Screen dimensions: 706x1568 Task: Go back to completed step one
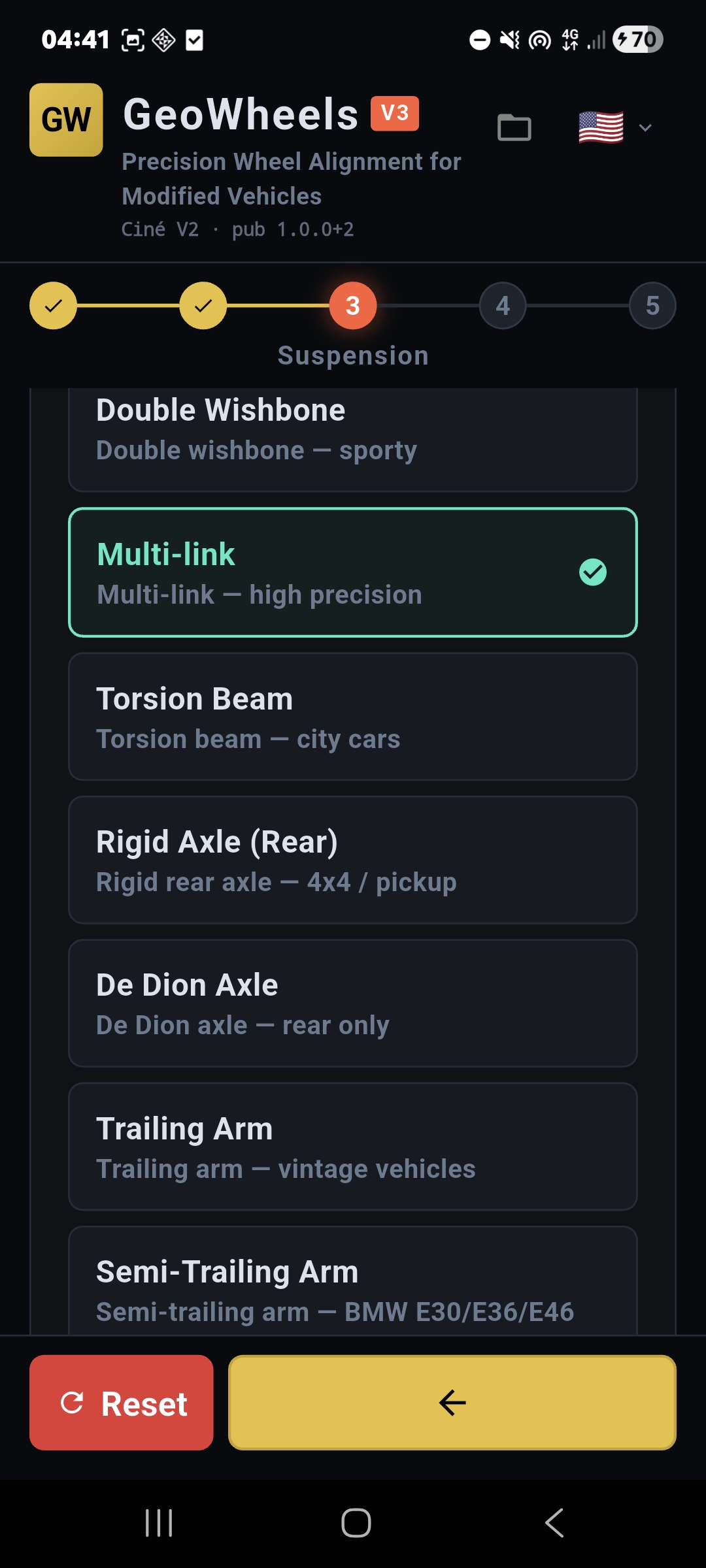coord(53,305)
